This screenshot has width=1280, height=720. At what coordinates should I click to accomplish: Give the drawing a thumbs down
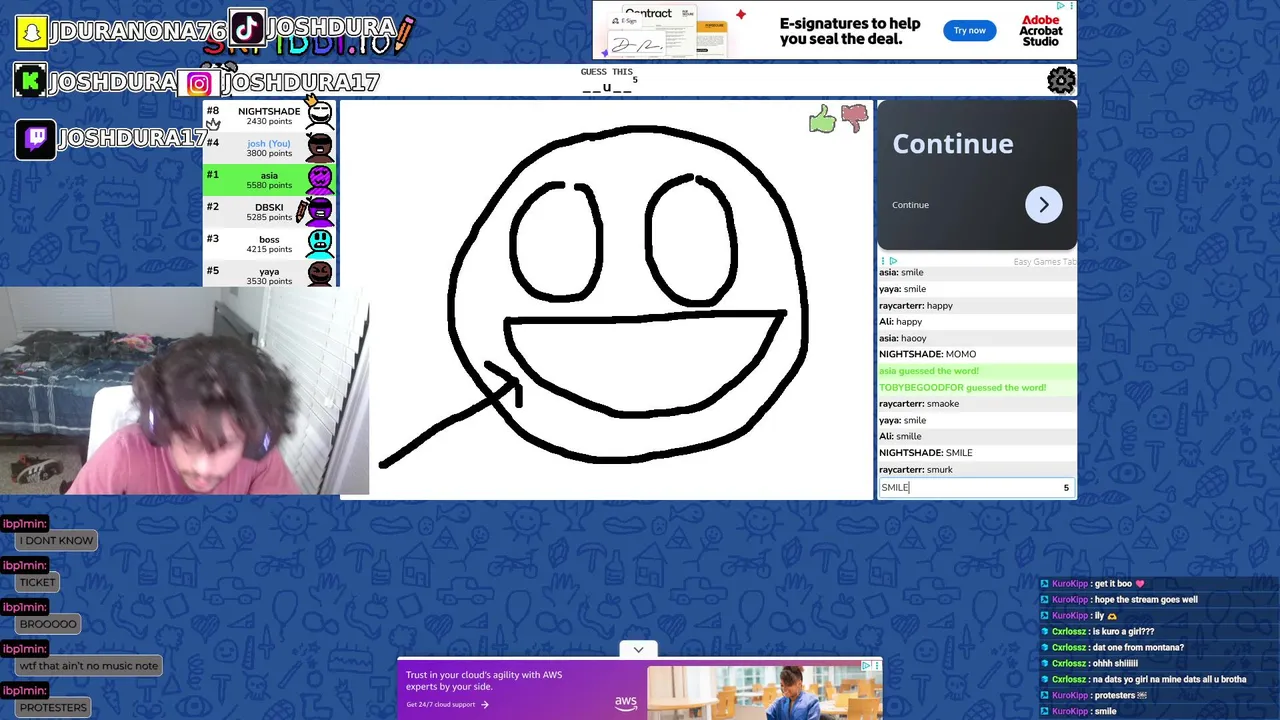point(854,119)
